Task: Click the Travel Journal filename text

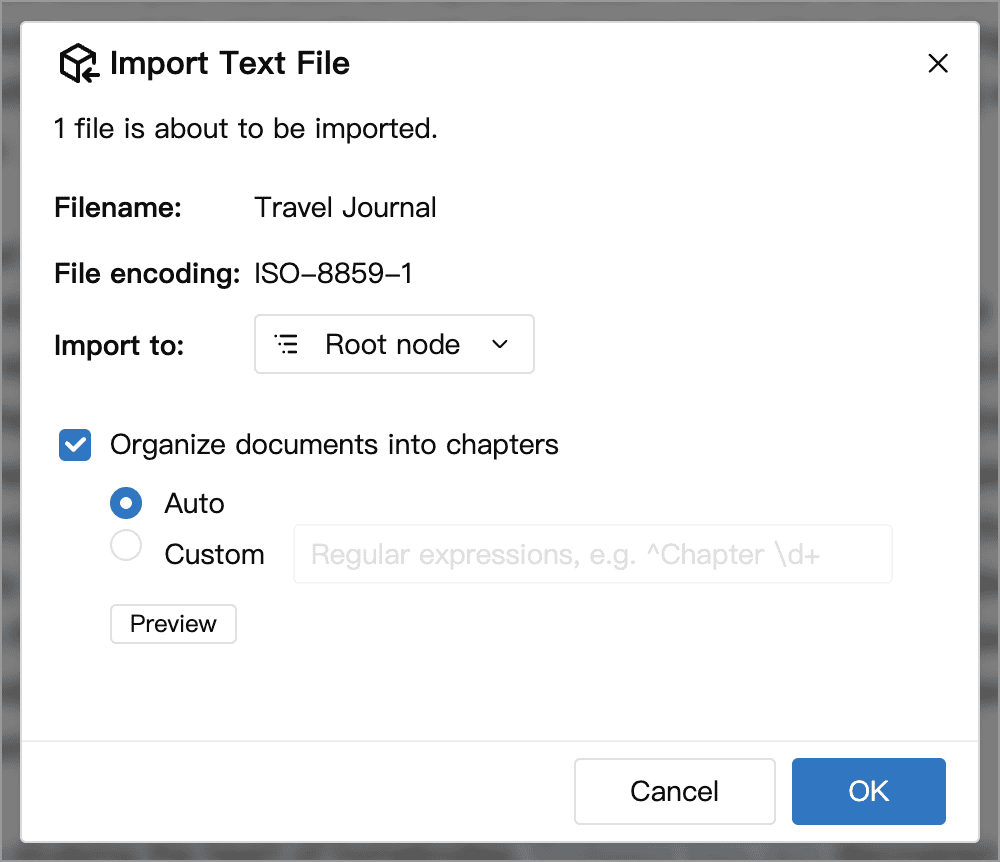Action: tap(345, 208)
